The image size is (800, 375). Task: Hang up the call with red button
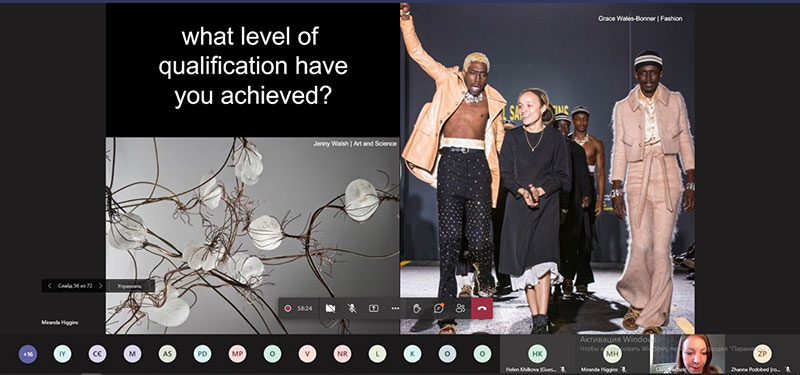482,308
